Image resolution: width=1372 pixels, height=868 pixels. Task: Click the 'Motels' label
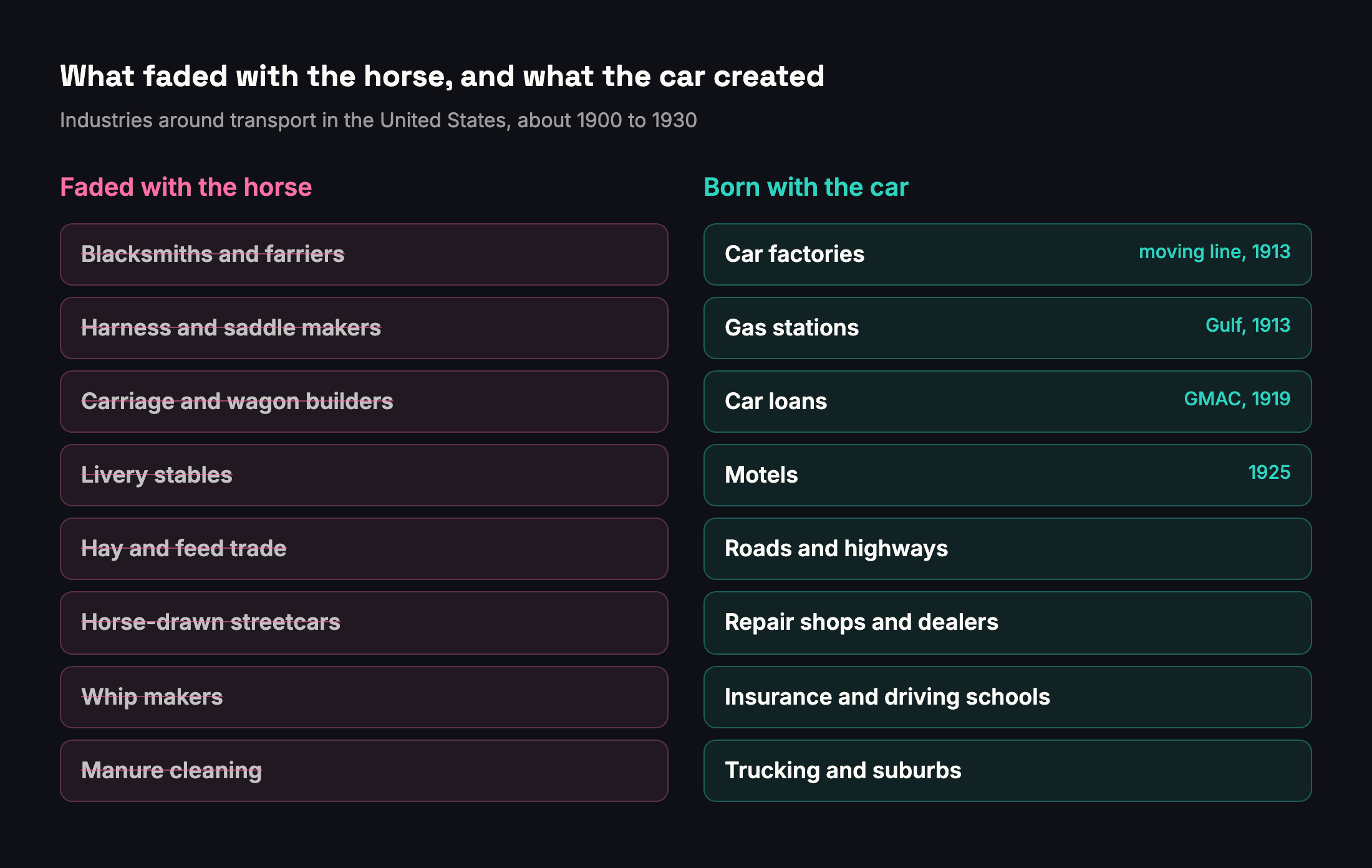click(x=761, y=475)
